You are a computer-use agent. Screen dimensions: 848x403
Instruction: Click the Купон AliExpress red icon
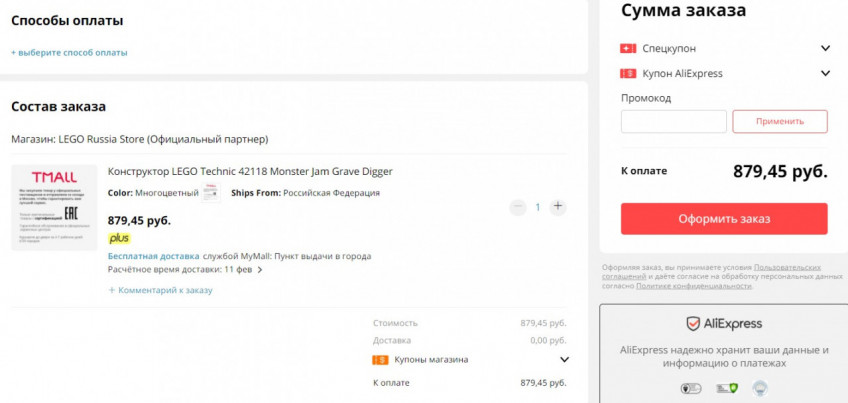628,73
